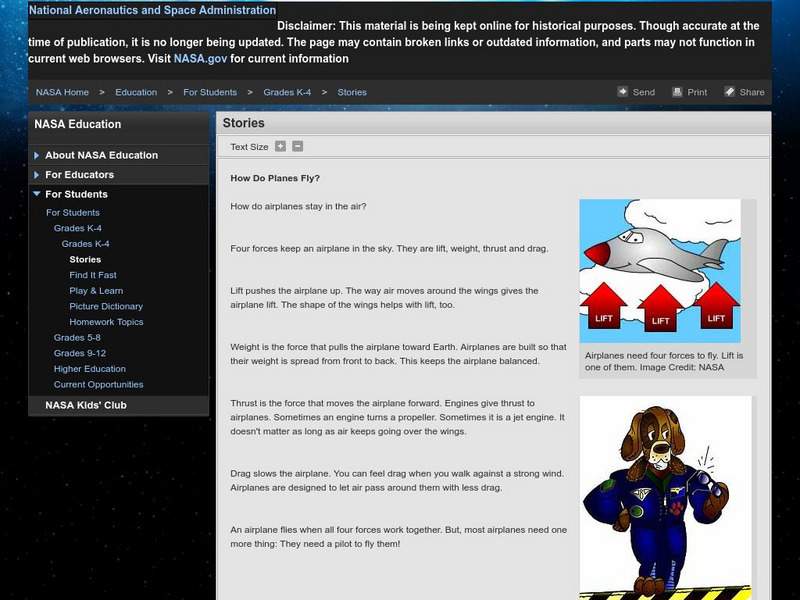Open the Grades K-4 breadcrumb link
The width and height of the screenshot is (800, 600).
pos(287,92)
